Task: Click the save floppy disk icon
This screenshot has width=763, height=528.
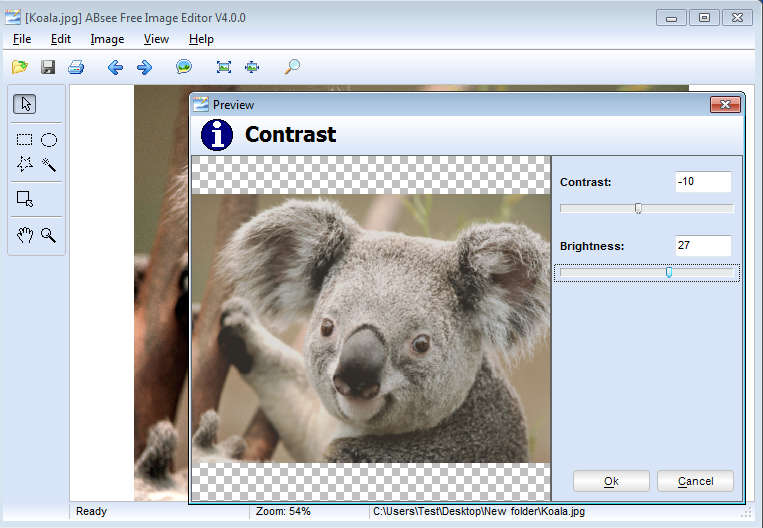Action: tap(47, 67)
